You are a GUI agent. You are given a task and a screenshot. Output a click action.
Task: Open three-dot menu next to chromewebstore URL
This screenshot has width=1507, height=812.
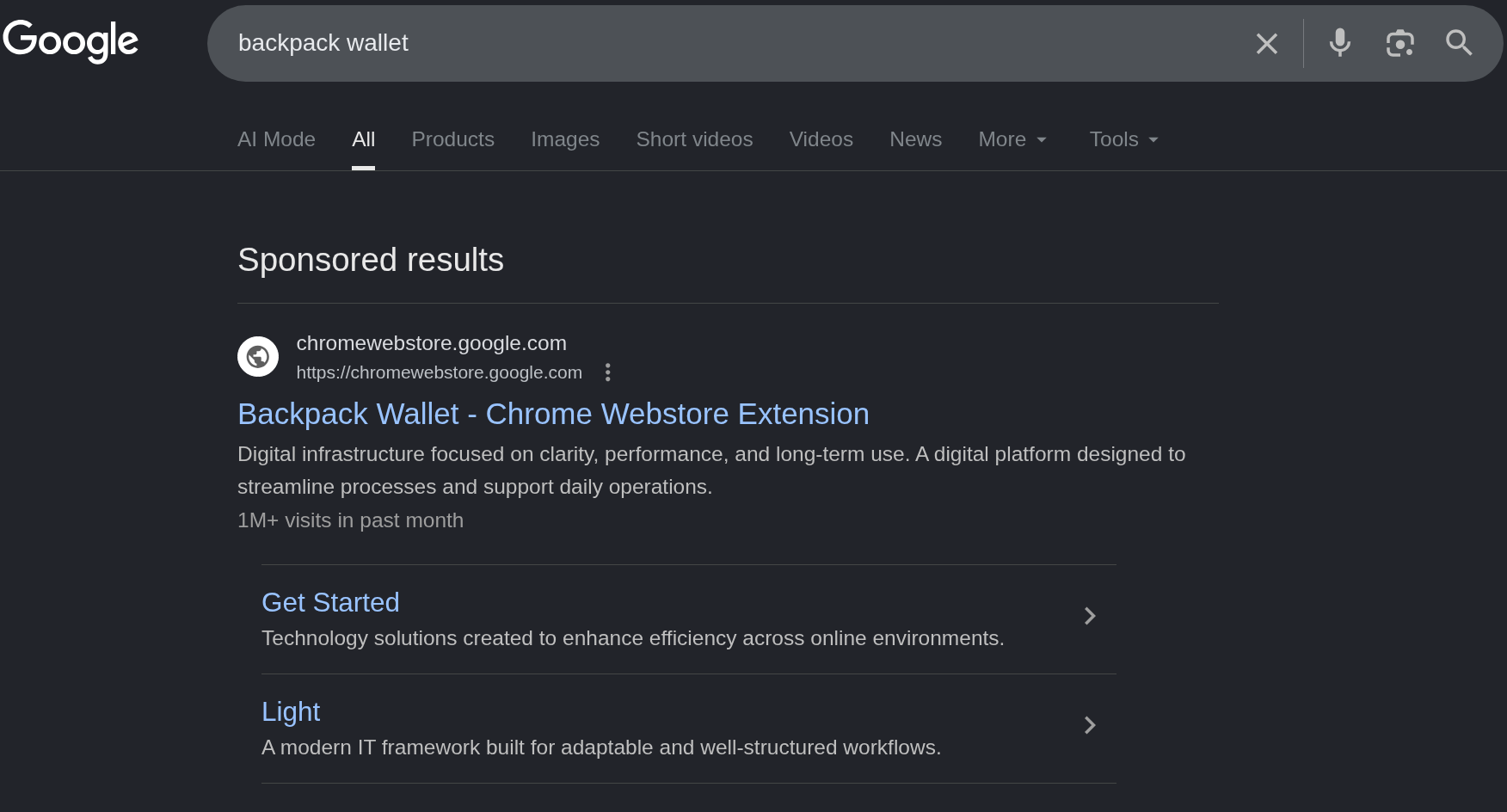click(608, 372)
